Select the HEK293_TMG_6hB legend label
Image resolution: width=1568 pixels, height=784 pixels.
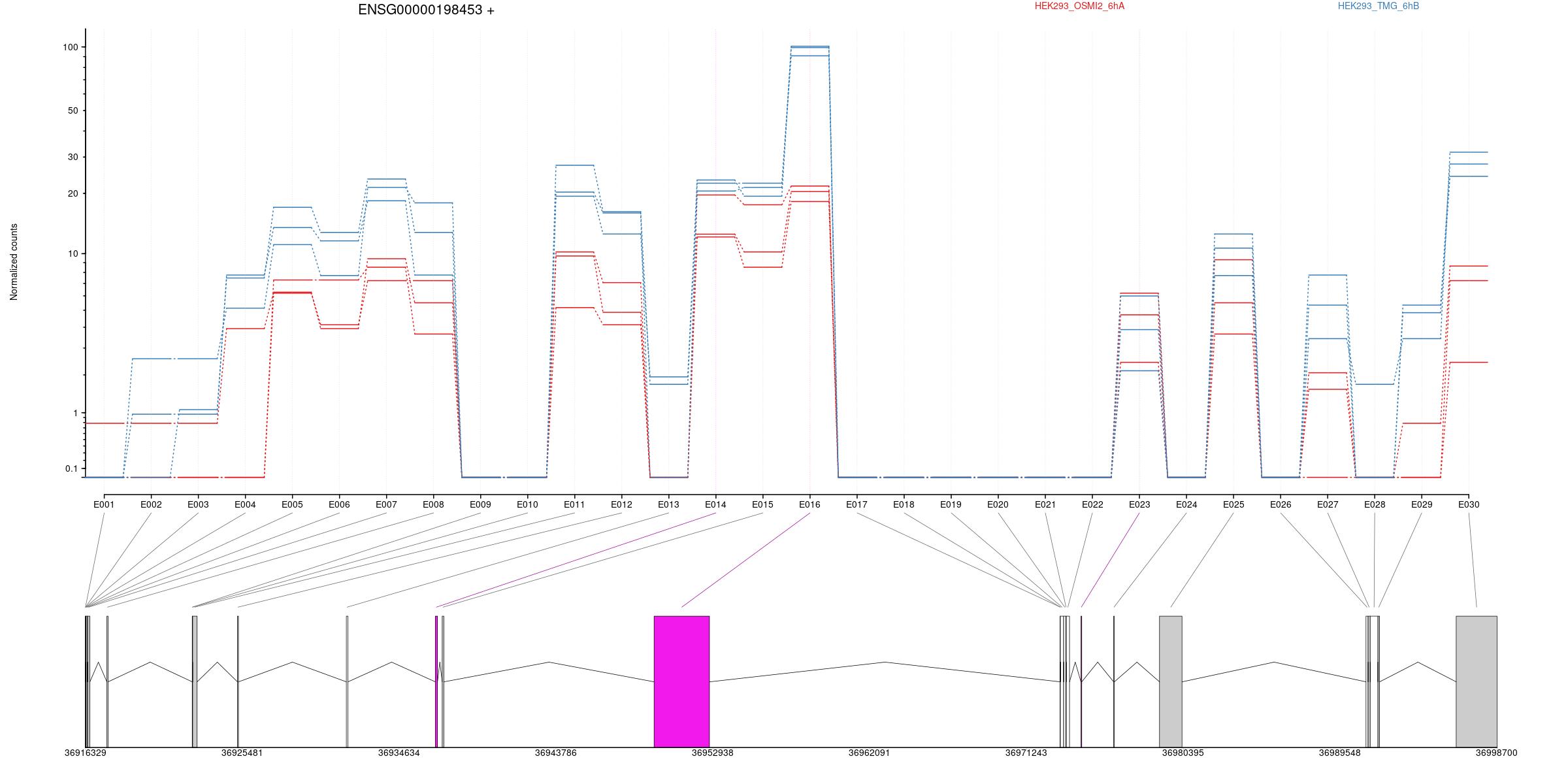tap(1379, 6)
